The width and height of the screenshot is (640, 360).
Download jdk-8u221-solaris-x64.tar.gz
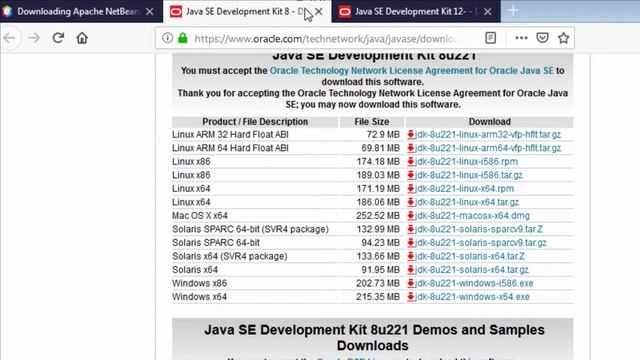pyautogui.click(x=472, y=269)
